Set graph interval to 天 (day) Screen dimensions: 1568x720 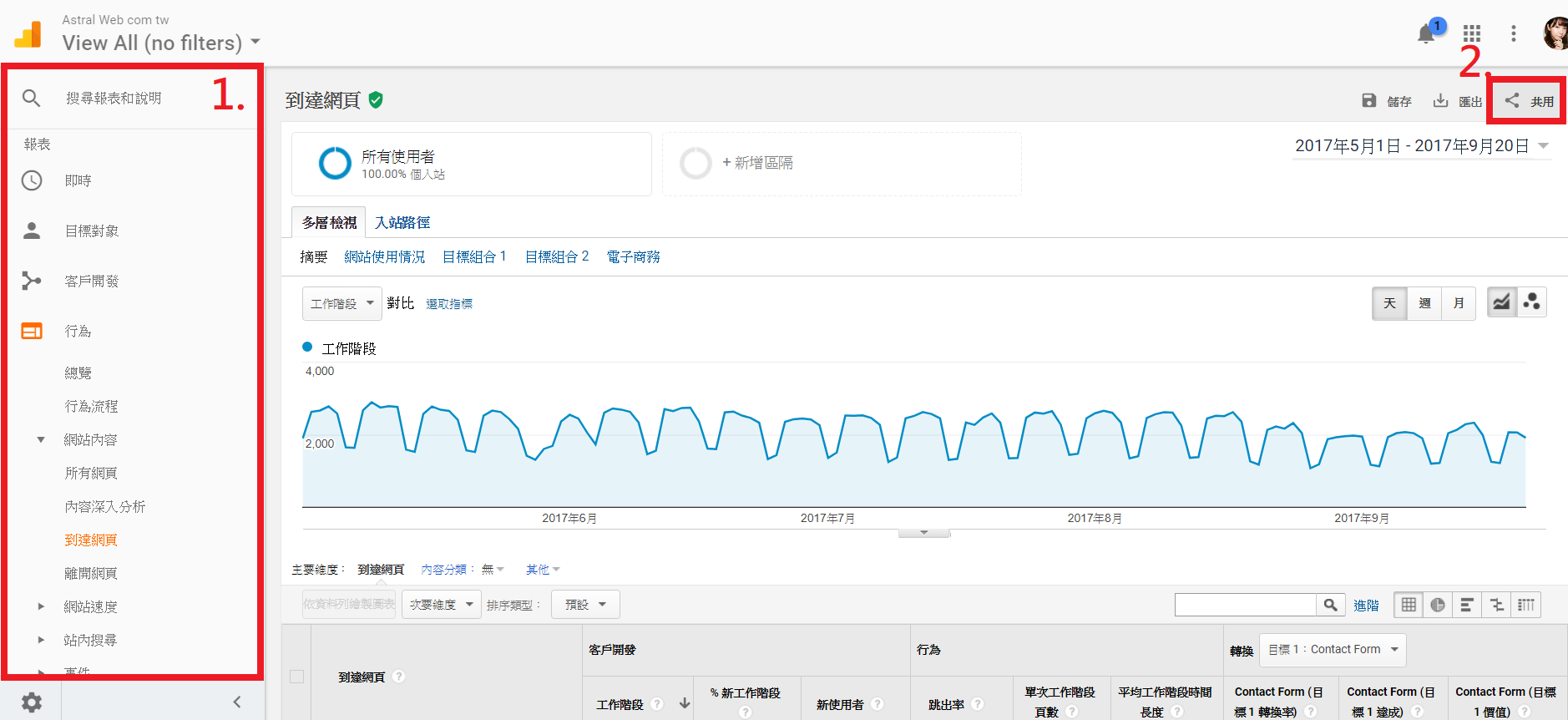point(1390,303)
